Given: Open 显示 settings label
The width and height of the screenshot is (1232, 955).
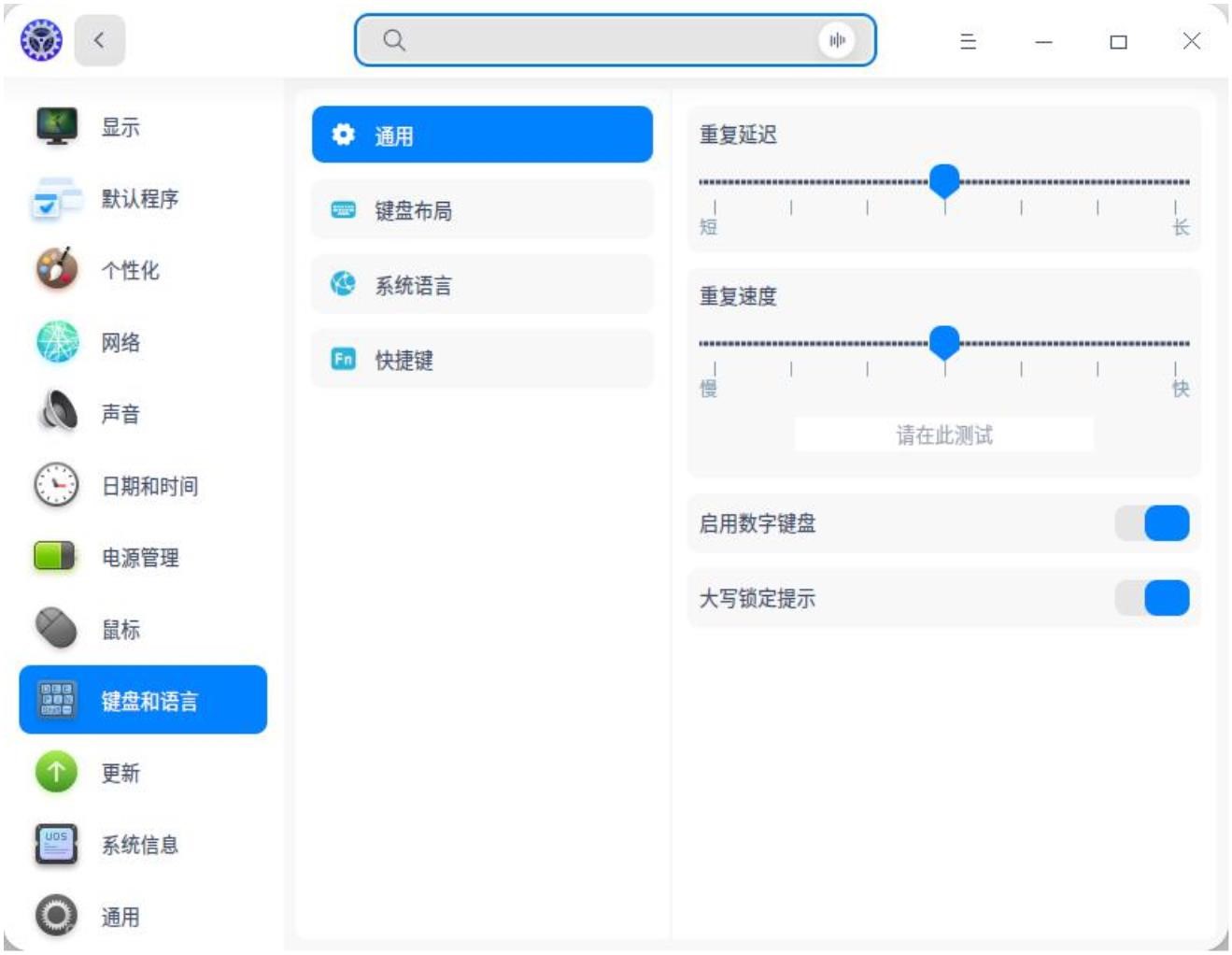Looking at the screenshot, I should (x=120, y=127).
